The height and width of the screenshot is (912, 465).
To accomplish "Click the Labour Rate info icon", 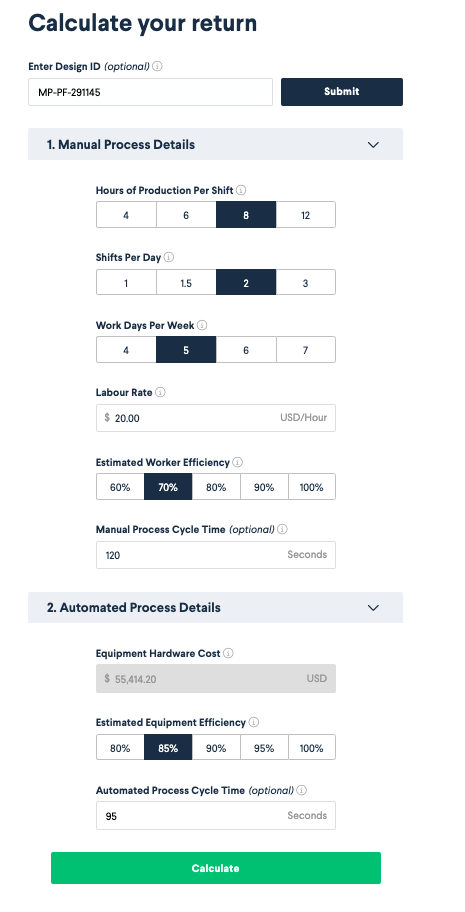I will coord(161,392).
